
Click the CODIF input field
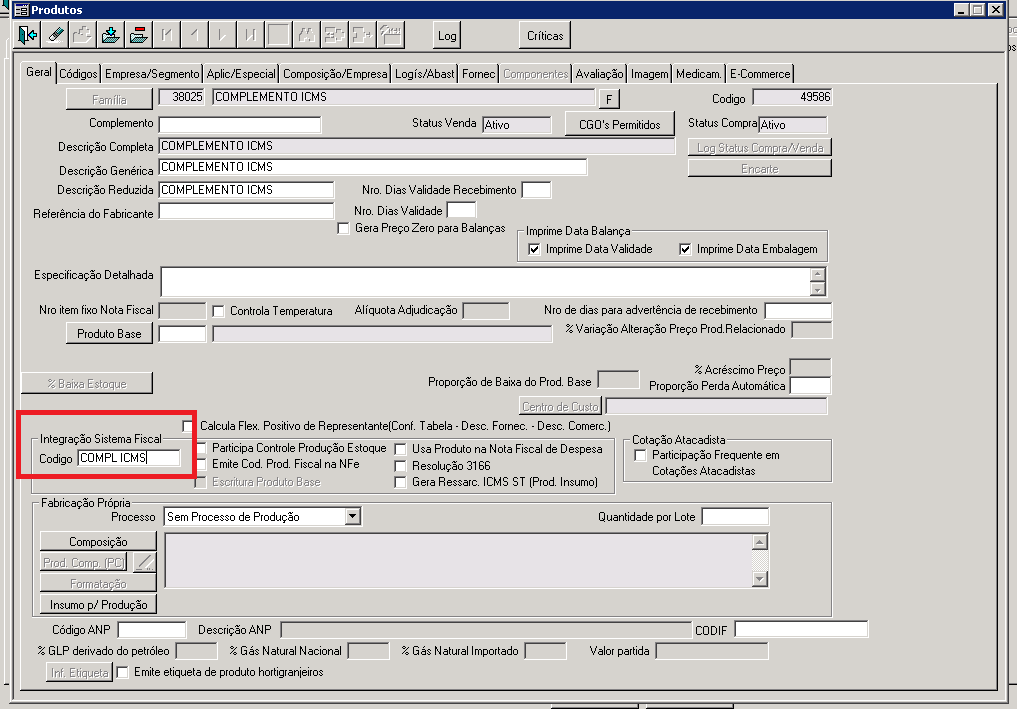point(801,630)
